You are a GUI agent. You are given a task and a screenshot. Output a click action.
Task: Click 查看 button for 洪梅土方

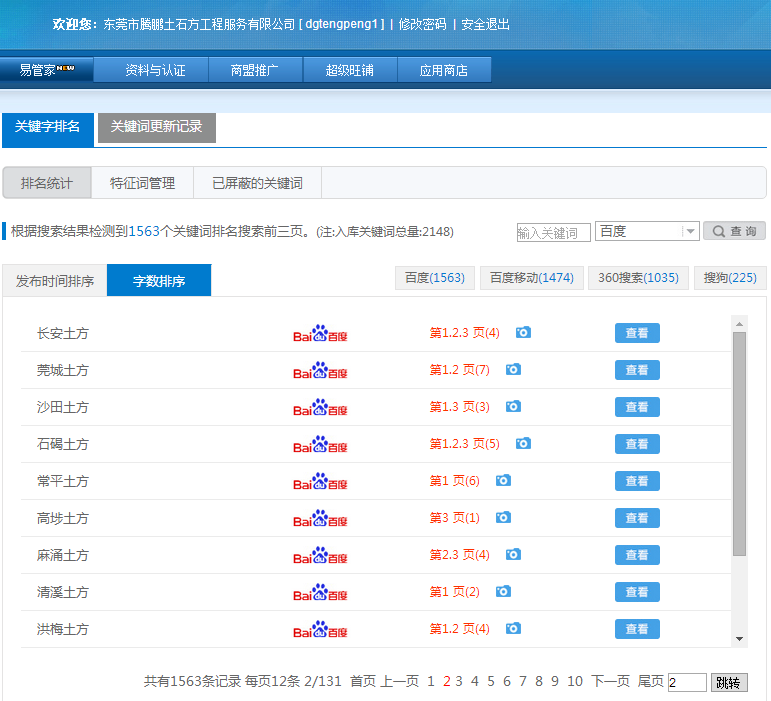coord(637,629)
